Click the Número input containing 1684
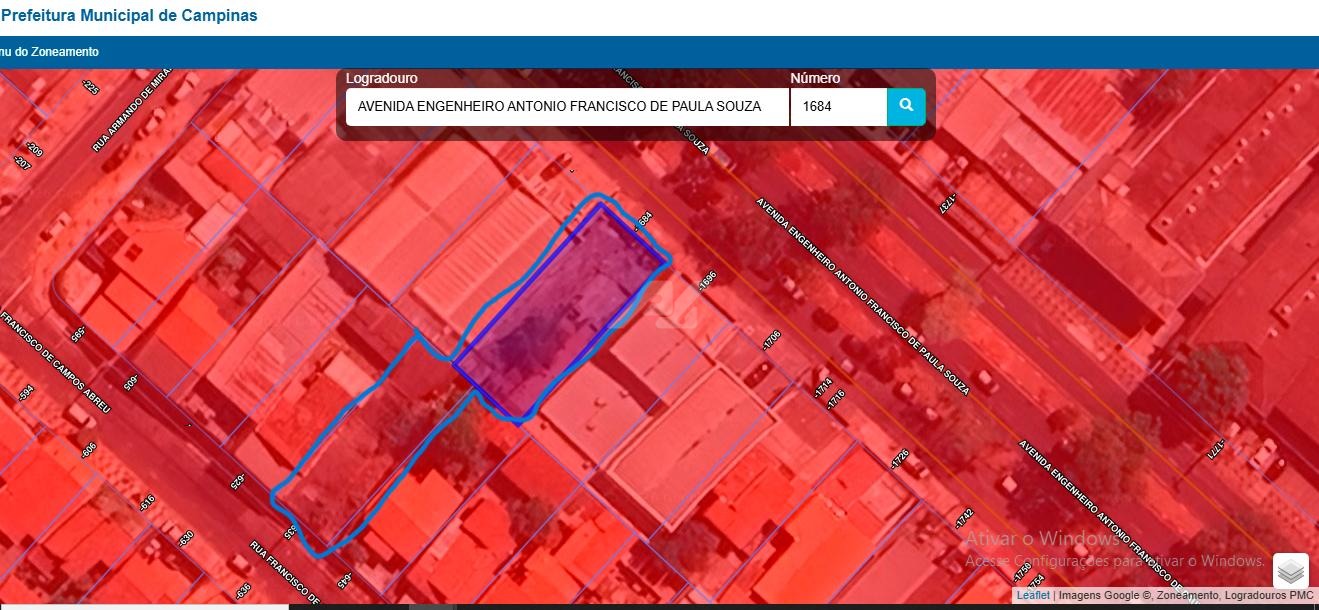Viewport: 1319px width, 610px height. tap(837, 107)
